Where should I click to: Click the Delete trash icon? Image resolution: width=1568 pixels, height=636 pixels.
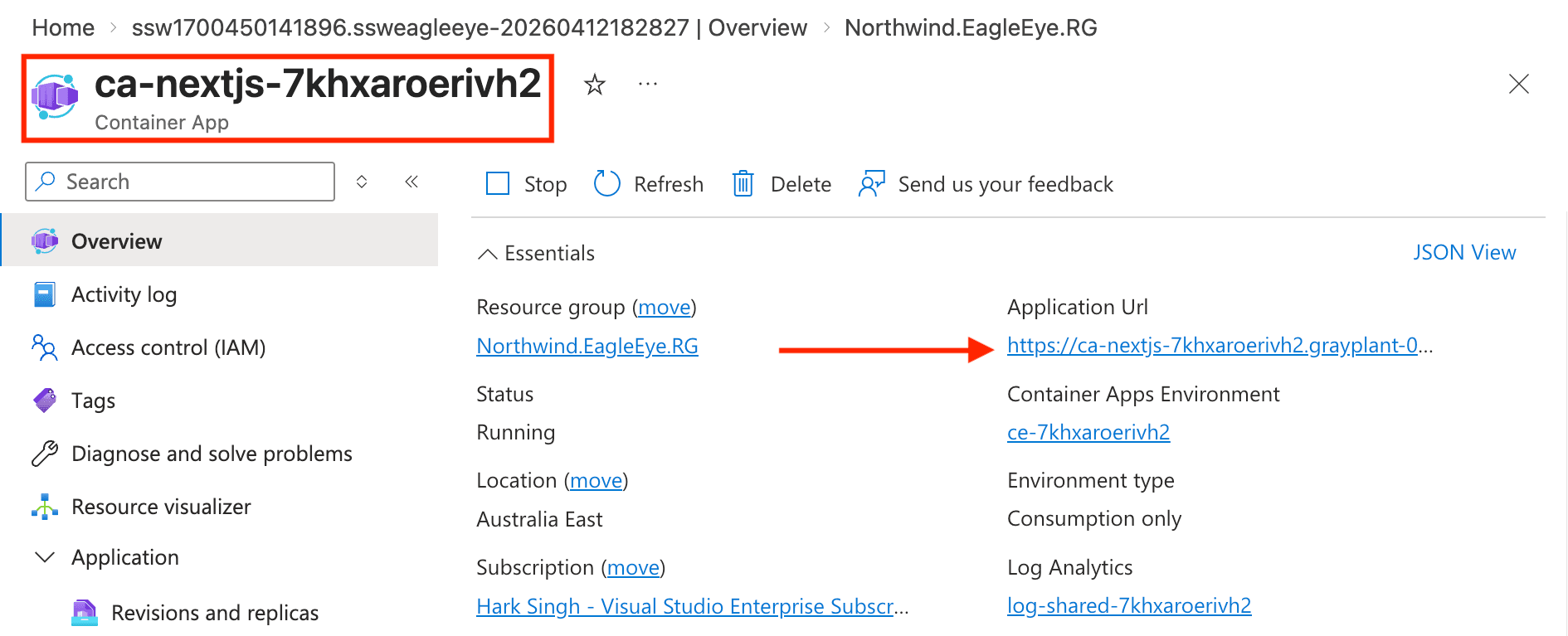pos(743,184)
